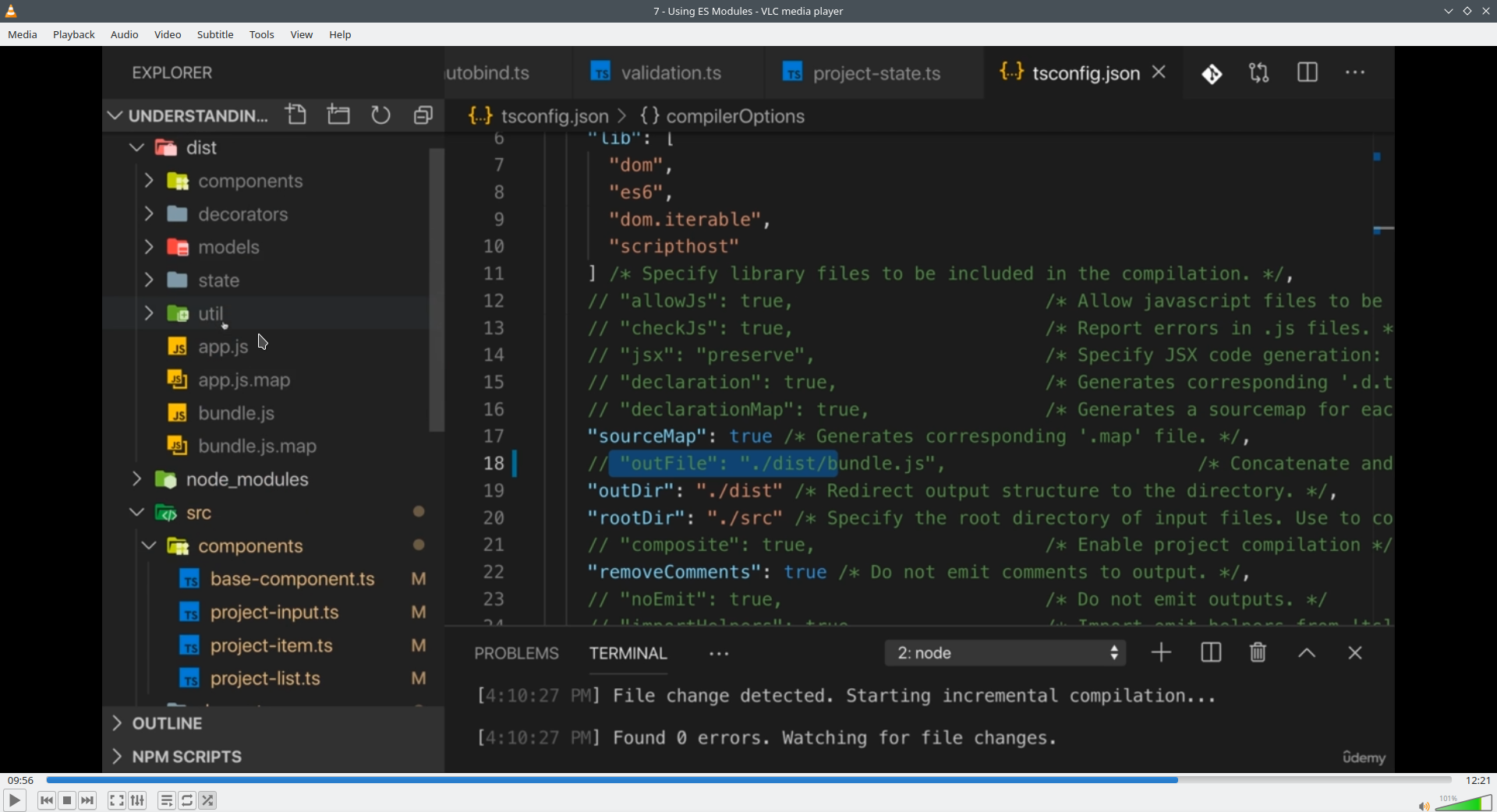Seek in the video progress bar
The image size is (1497, 812).
(x=748, y=780)
